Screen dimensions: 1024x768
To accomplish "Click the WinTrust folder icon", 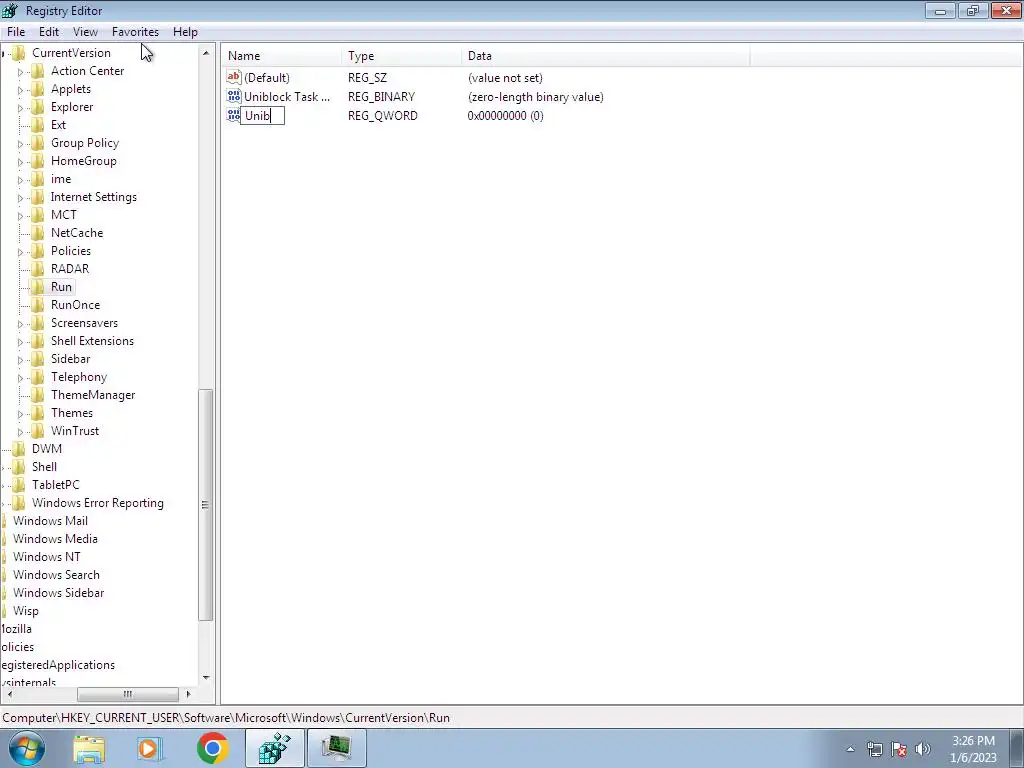I will pyautogui.click(x=38, y=430).
